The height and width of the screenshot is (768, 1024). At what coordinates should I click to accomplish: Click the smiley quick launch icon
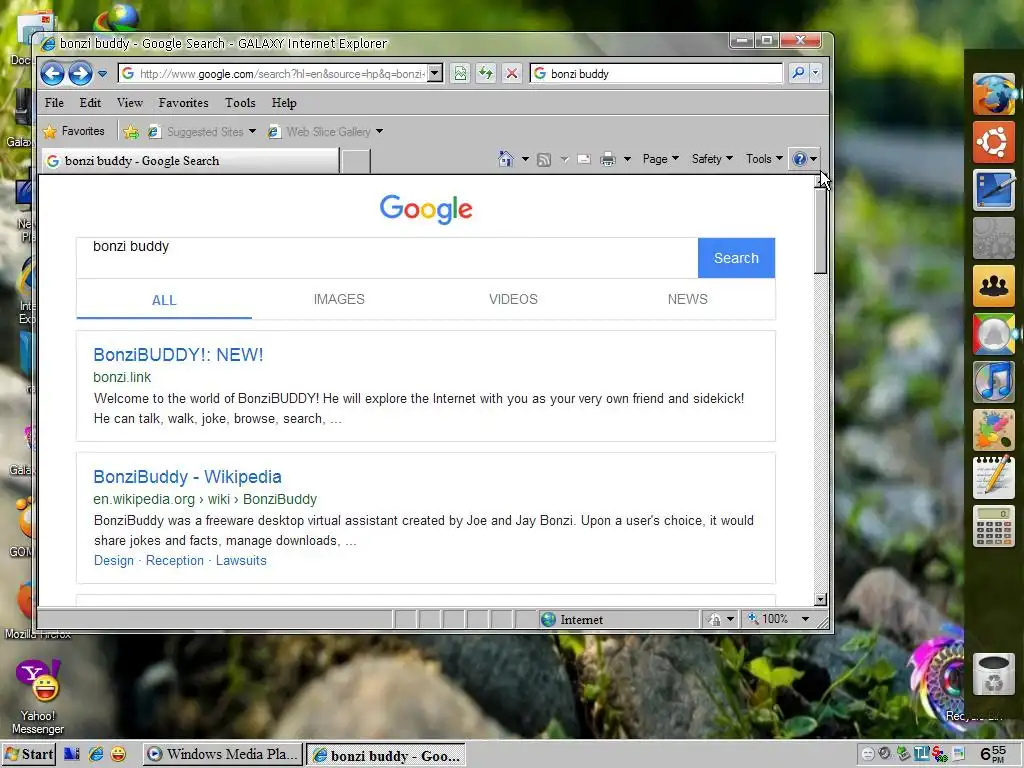[118, 754]
